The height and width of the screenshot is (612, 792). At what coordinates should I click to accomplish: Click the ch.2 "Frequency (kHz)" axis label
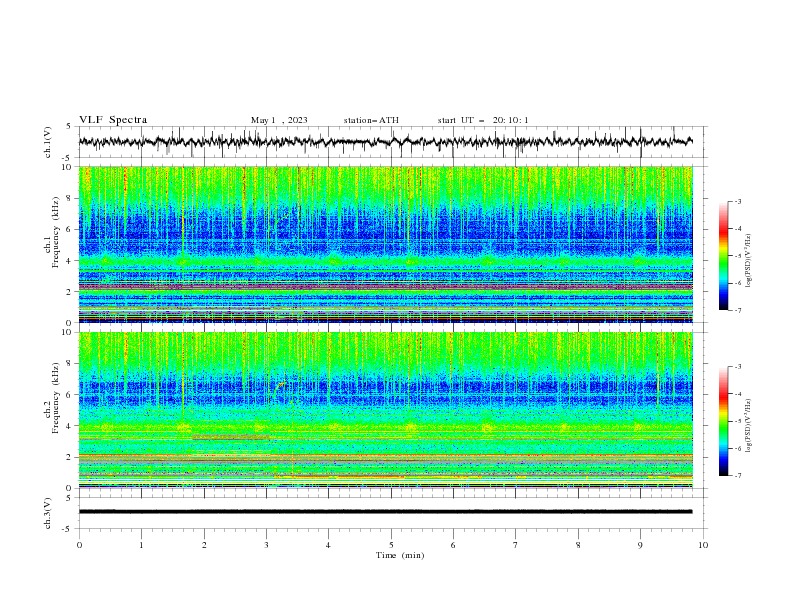click(56, 398)
